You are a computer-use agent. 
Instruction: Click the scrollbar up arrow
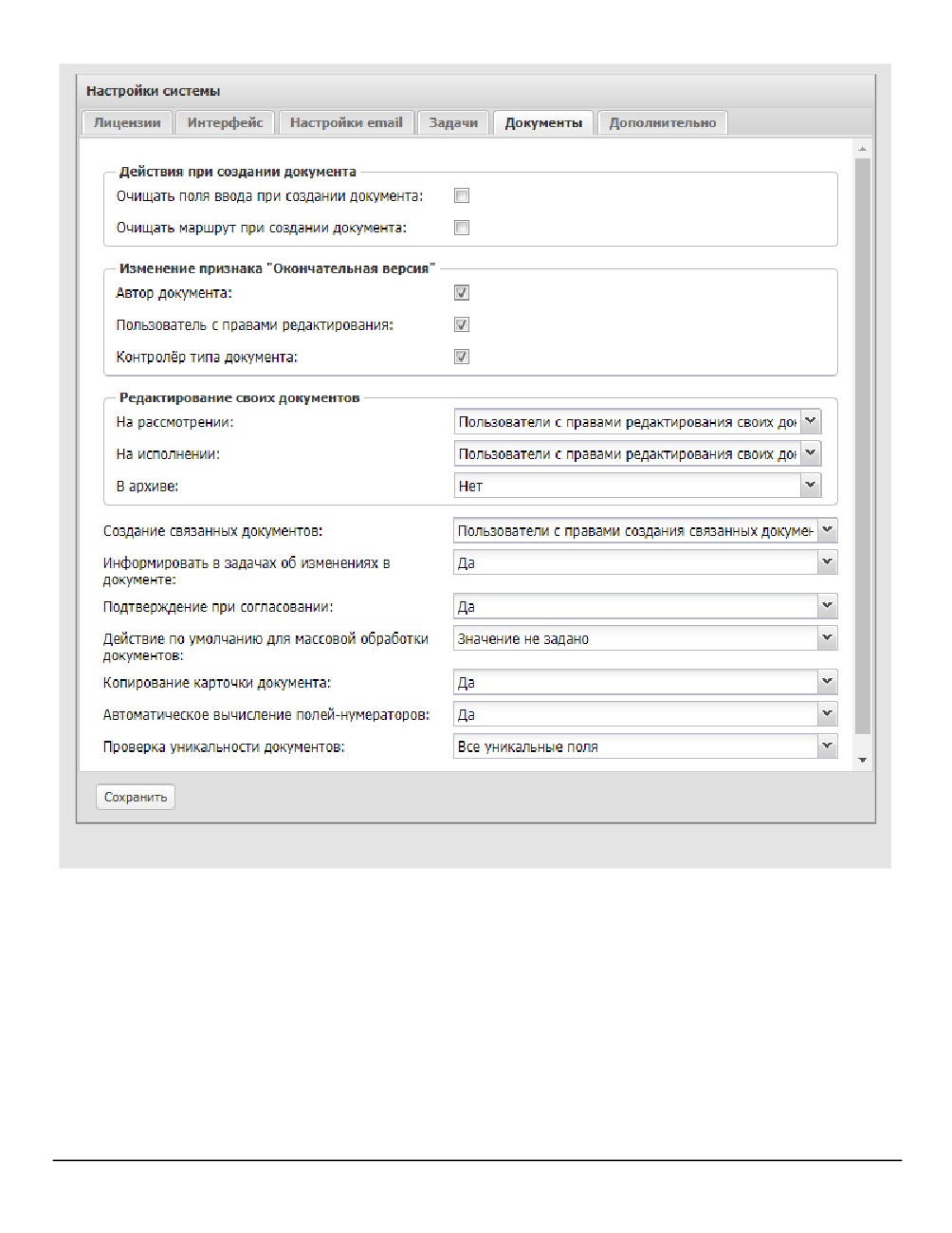tap(862, 150)
